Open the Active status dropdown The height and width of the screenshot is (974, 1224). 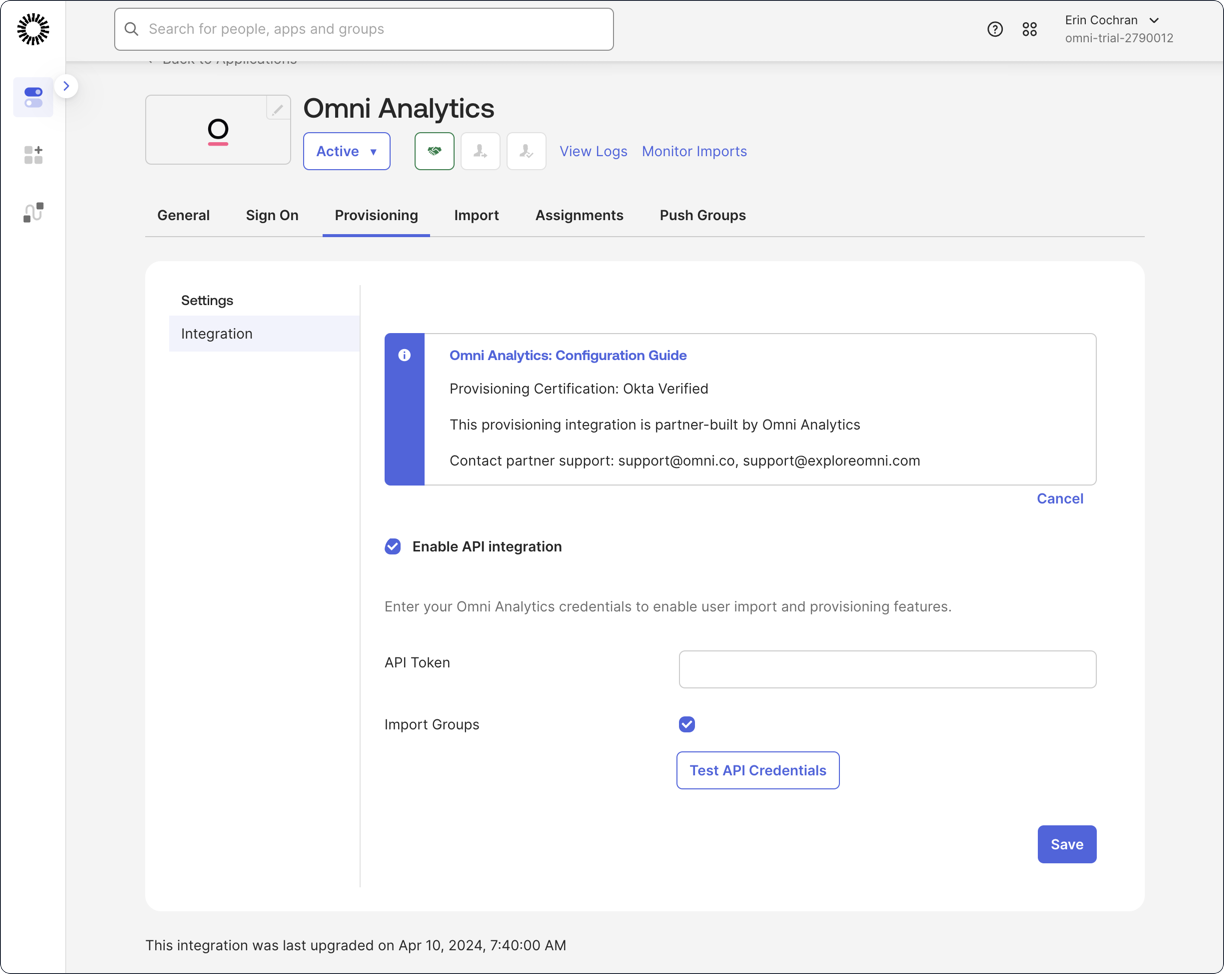click(x=346, y=151)
